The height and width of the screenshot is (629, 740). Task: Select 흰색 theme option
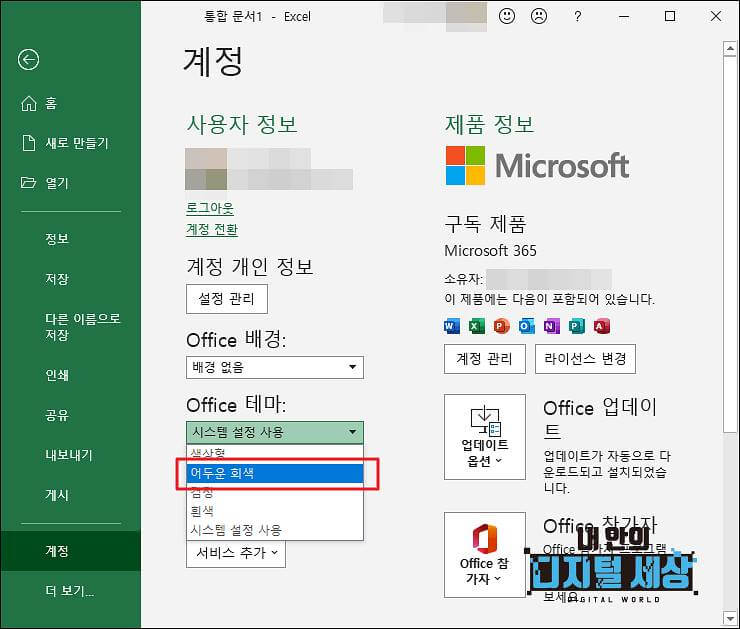pos(275,511)
